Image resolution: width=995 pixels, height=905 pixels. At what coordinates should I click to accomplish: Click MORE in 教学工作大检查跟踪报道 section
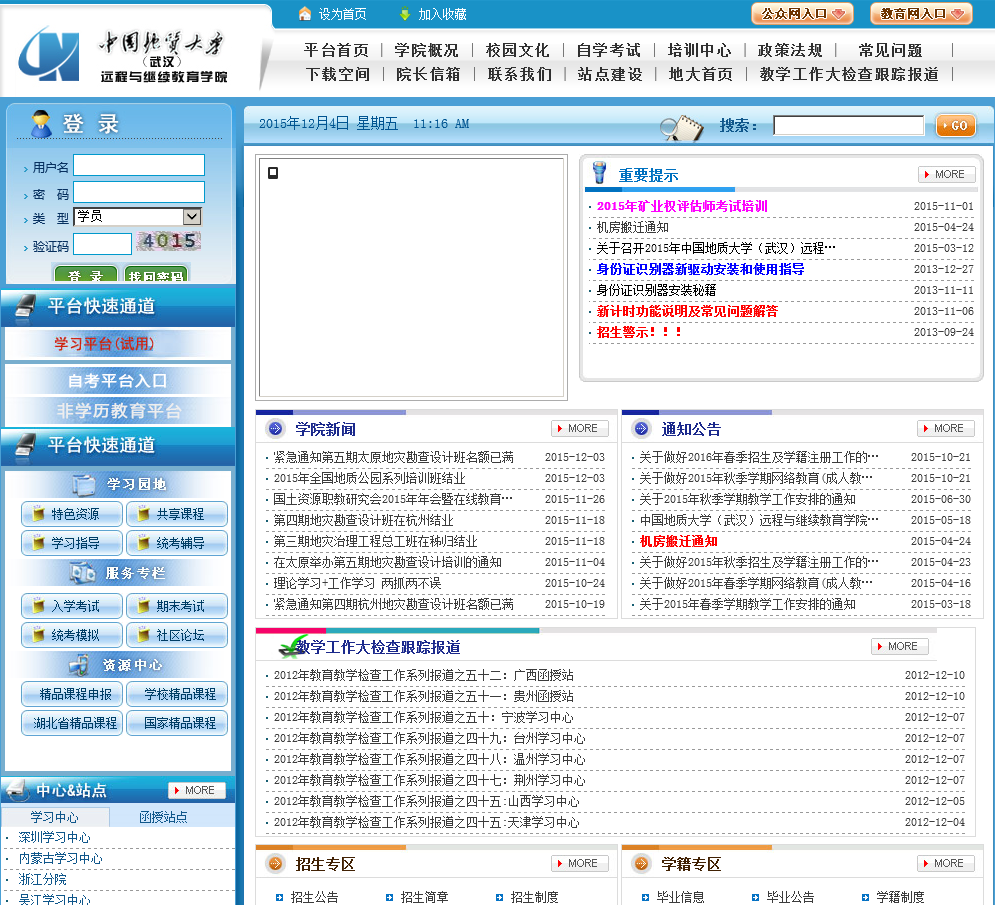pyautogui.click(x=899, y=646)
